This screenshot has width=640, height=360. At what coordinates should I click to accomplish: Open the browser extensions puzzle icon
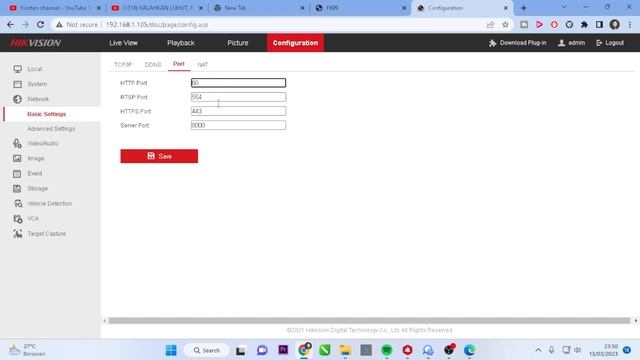584,24
